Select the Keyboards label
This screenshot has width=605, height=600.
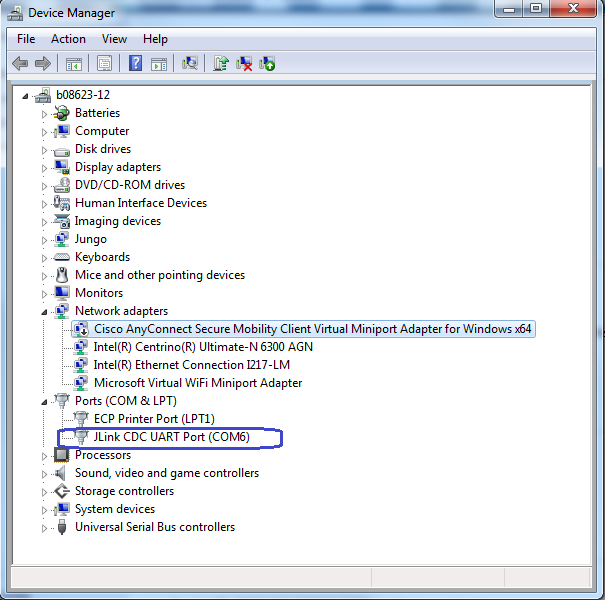point(103,257)
